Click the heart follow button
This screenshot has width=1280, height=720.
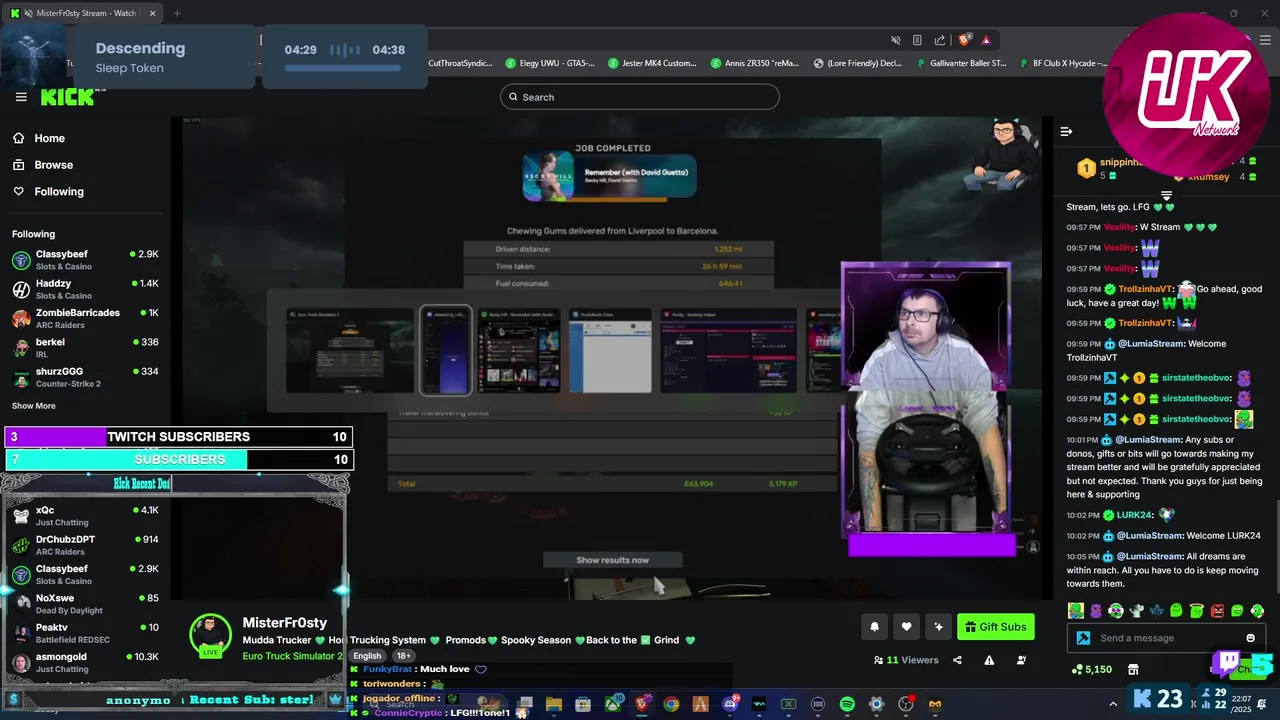point(906,627)
